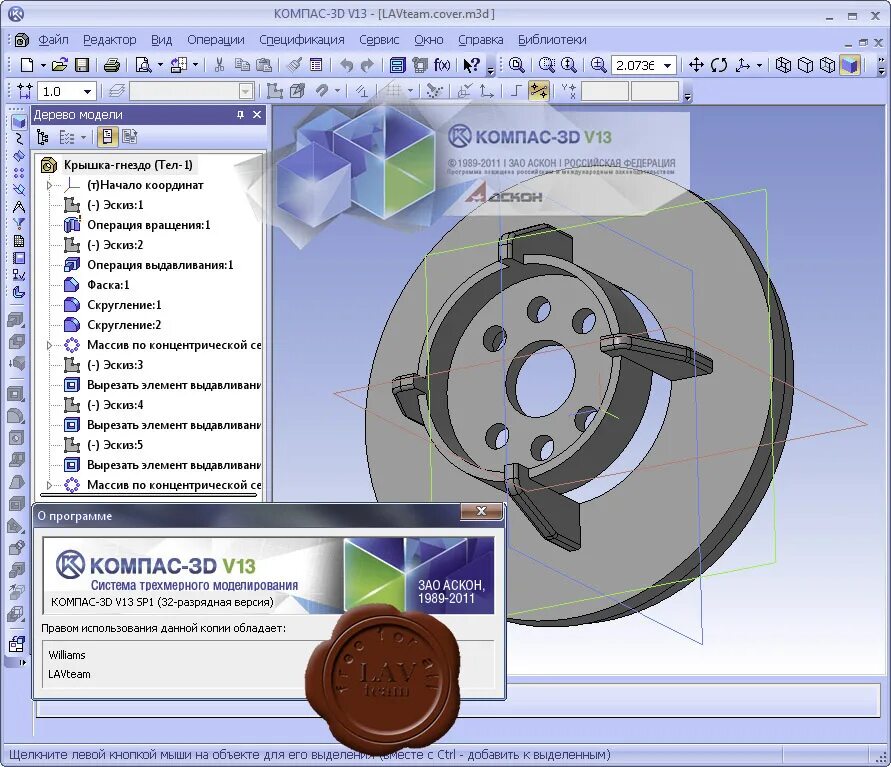Pin the Дерево модели panel
This screenshot has height=767, width=891.
(240, 115)
